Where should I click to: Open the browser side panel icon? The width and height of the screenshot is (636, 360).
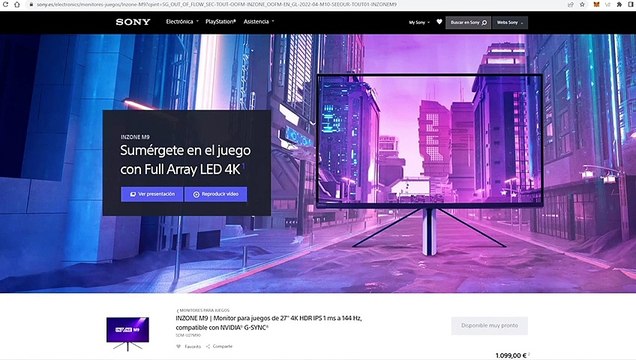coord(630,4)
